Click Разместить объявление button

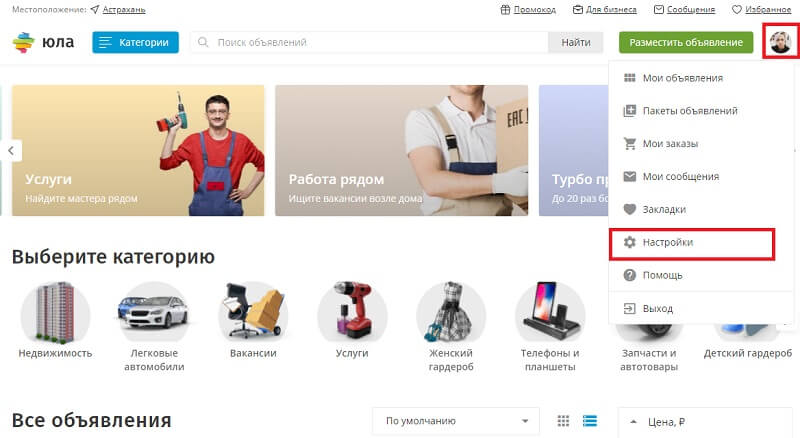[x=686, y=42]
